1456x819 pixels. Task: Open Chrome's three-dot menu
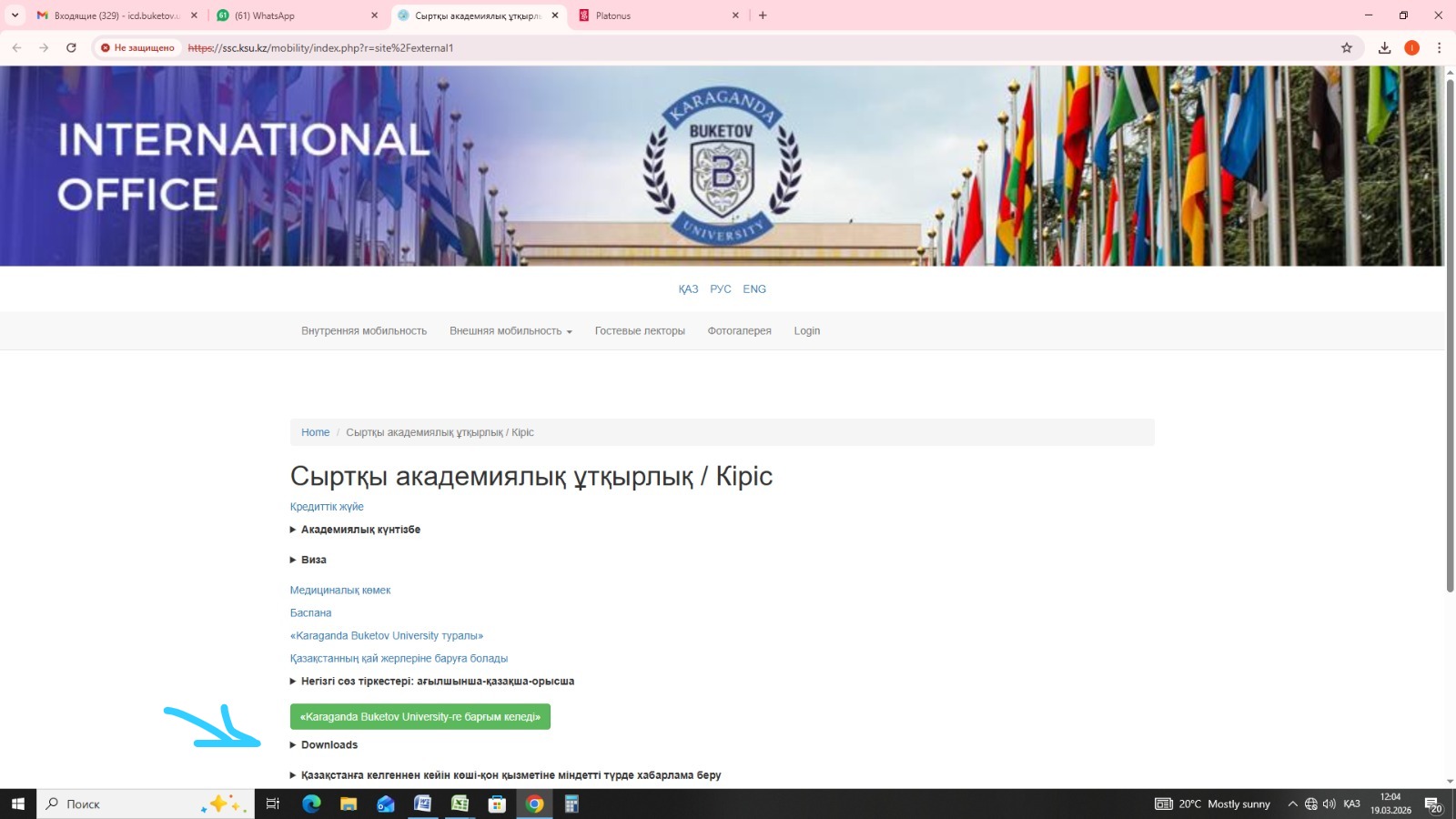pyautogui.click(x=1439, y=48)
